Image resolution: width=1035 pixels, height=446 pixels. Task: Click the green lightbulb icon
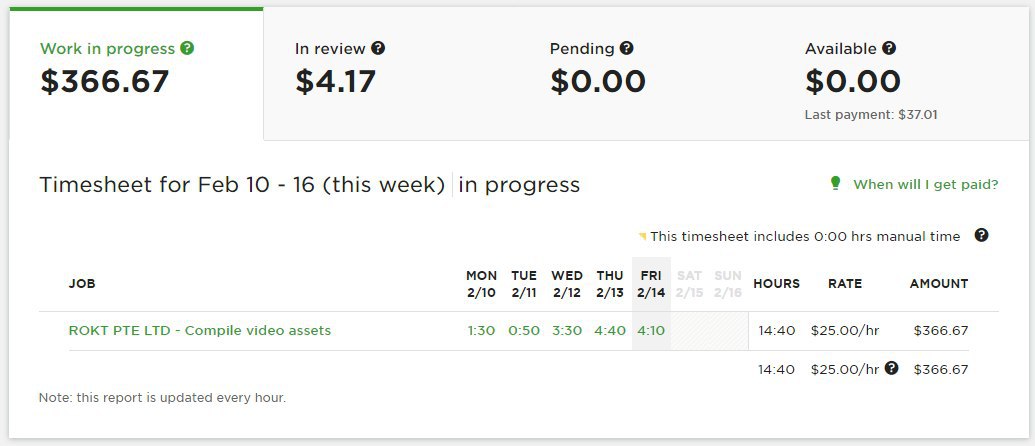click(x=836, y=184)
